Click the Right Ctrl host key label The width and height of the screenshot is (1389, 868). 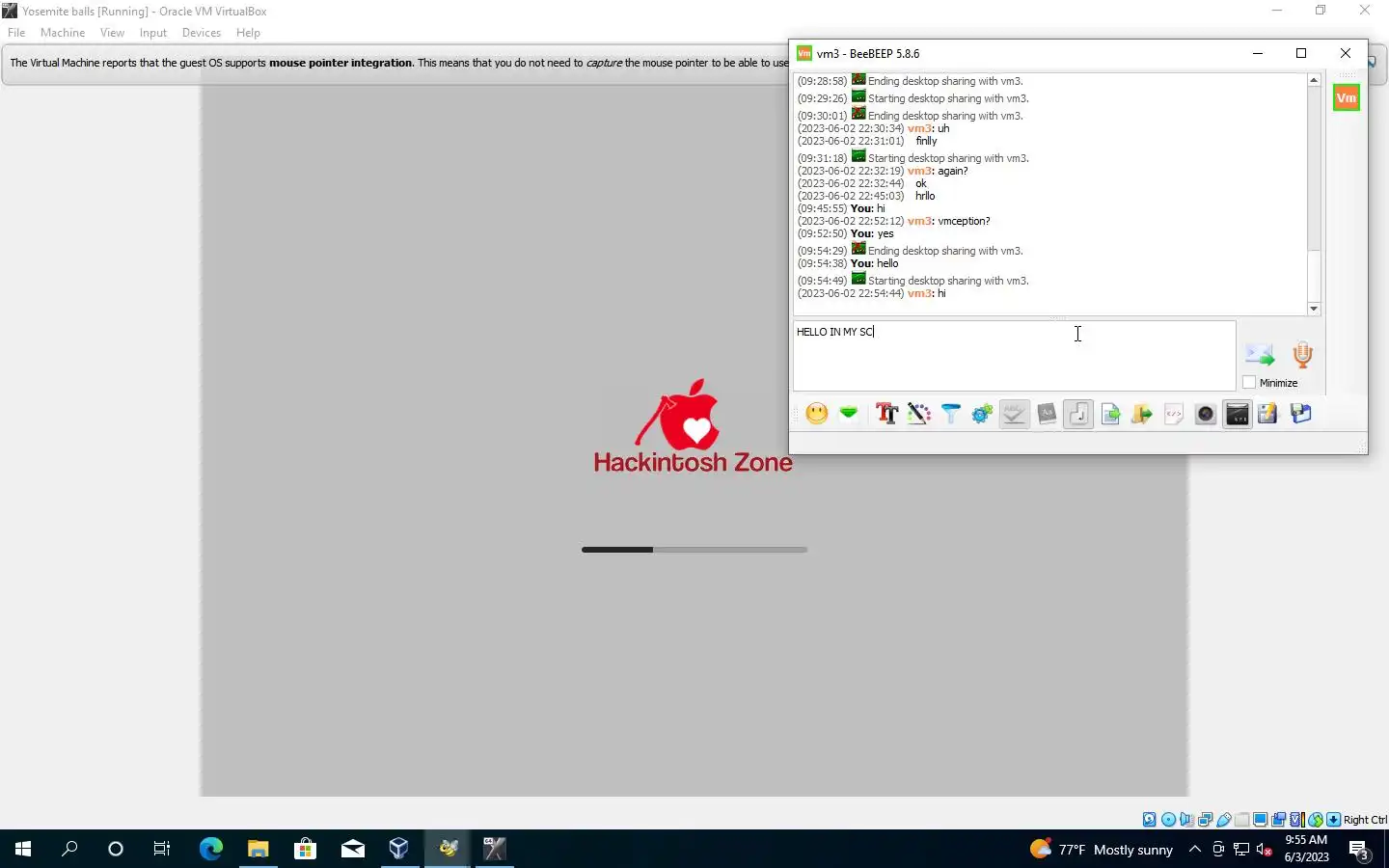click(x=1365, y=820)
